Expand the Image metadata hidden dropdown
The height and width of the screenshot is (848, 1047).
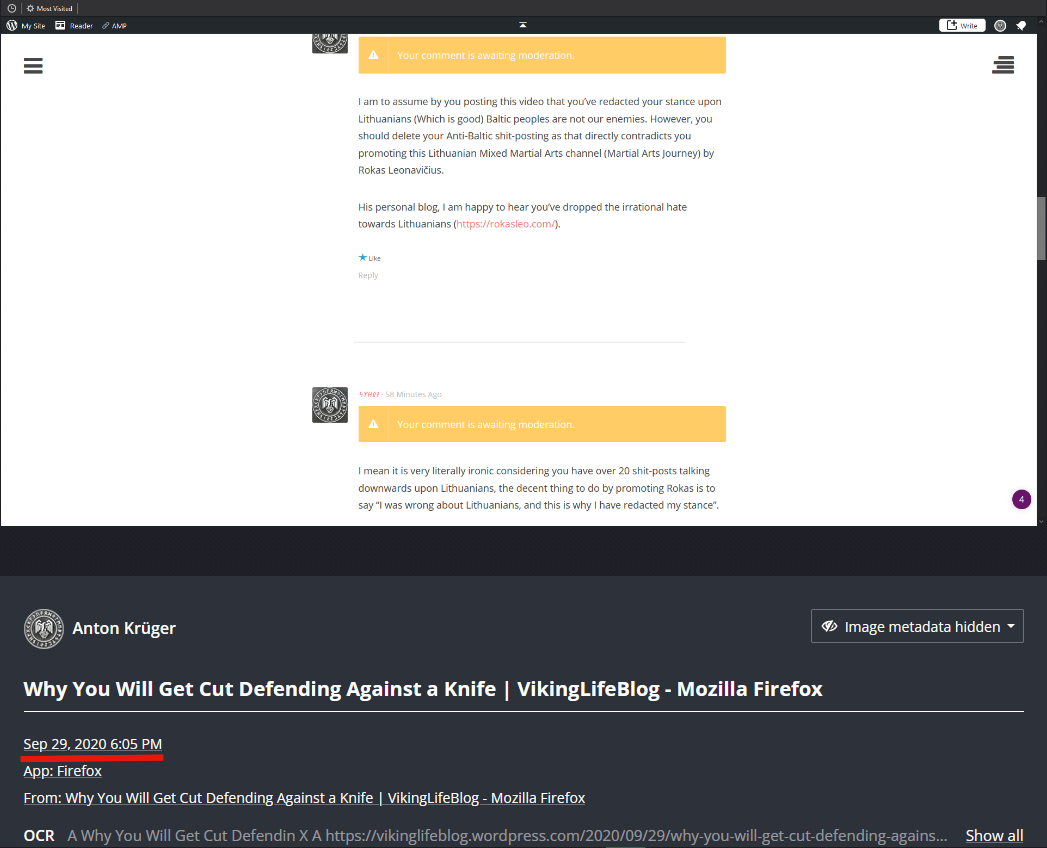click(x=916, y=626)
